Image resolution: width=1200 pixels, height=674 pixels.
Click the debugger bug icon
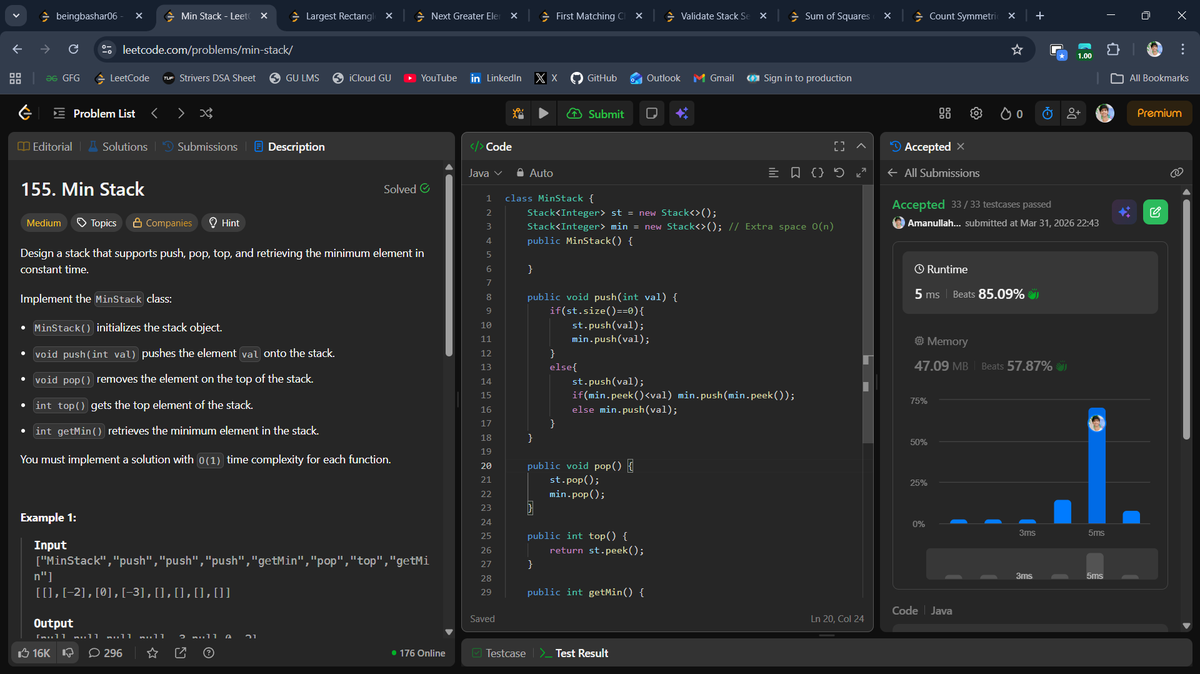(x=518, y=113)
